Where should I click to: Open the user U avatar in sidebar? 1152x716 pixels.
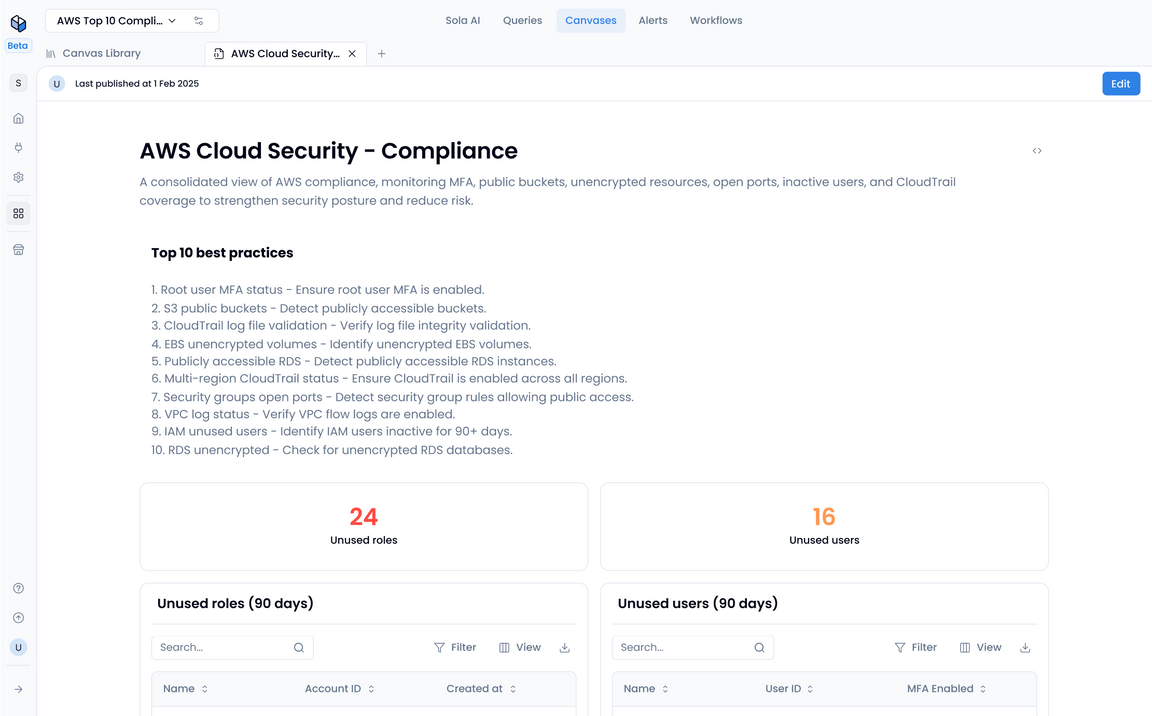[x=18, y=647]
